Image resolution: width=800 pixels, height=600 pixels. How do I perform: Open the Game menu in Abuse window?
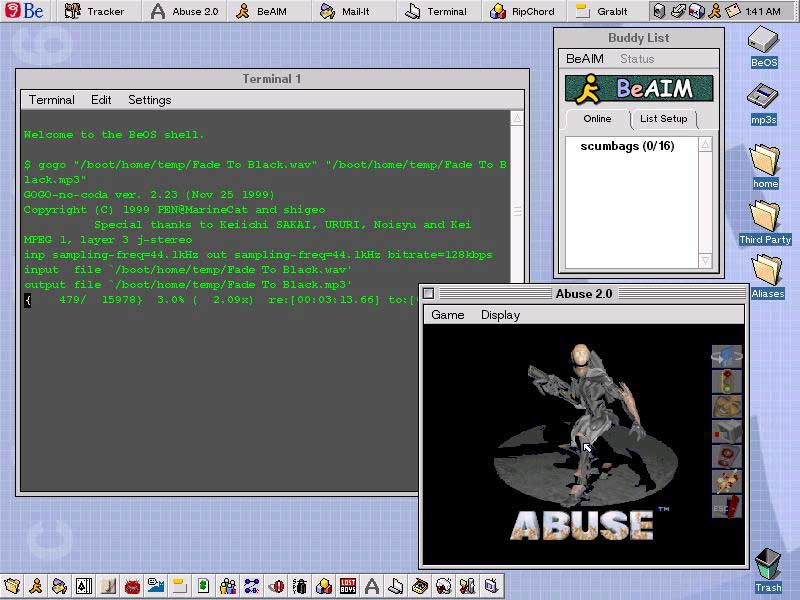click(x=447, y=315)
